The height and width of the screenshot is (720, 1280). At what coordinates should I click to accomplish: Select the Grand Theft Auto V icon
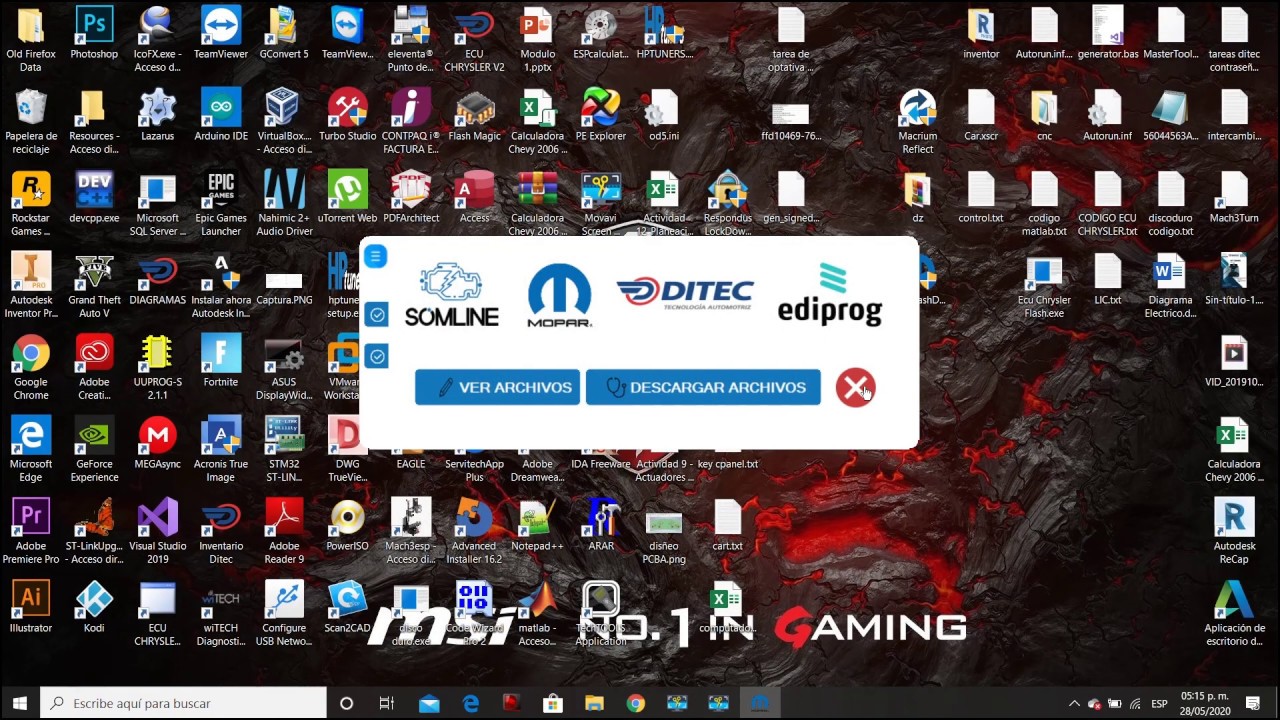coord(94,286)
